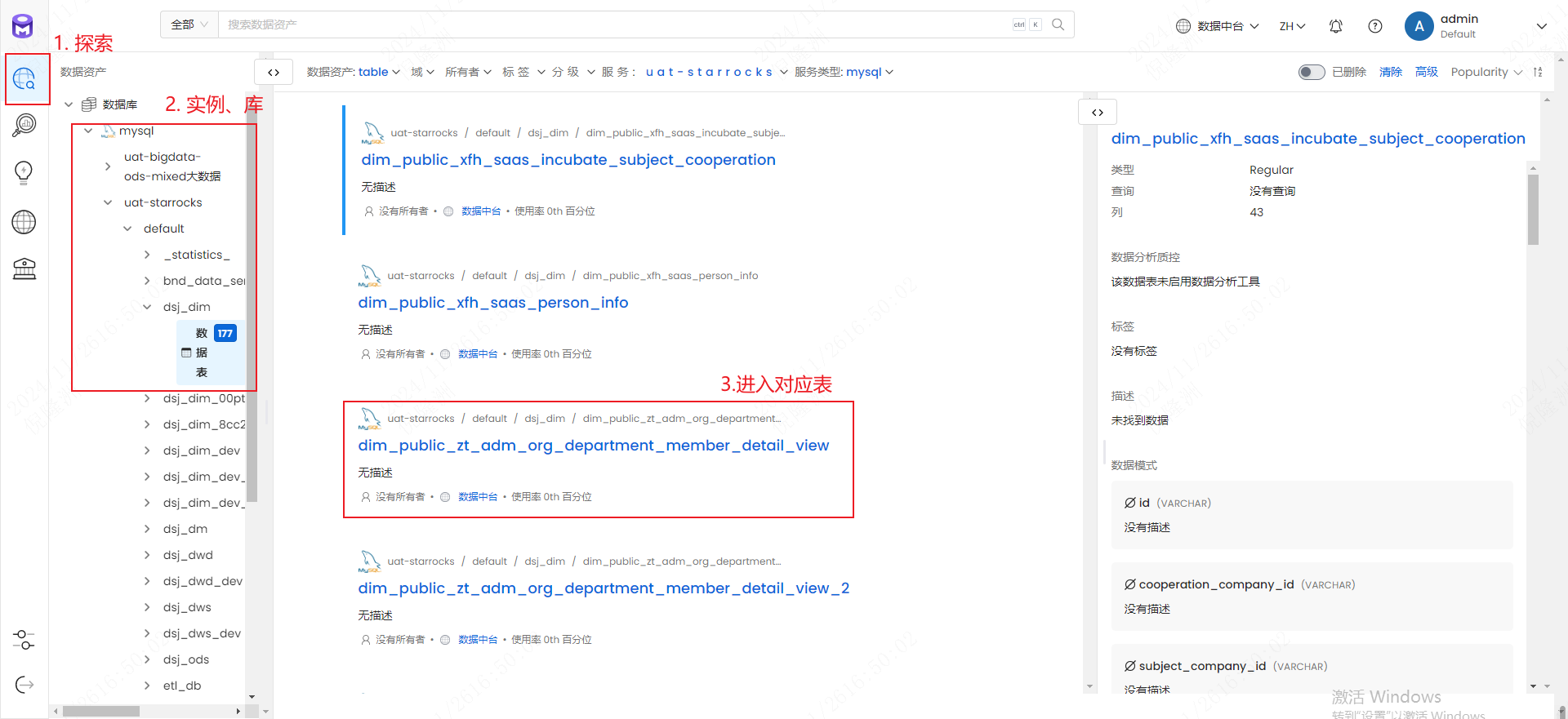Open the help question mark icon
The width and height of the screenshot is (1568, 719).
(1374, 26)
